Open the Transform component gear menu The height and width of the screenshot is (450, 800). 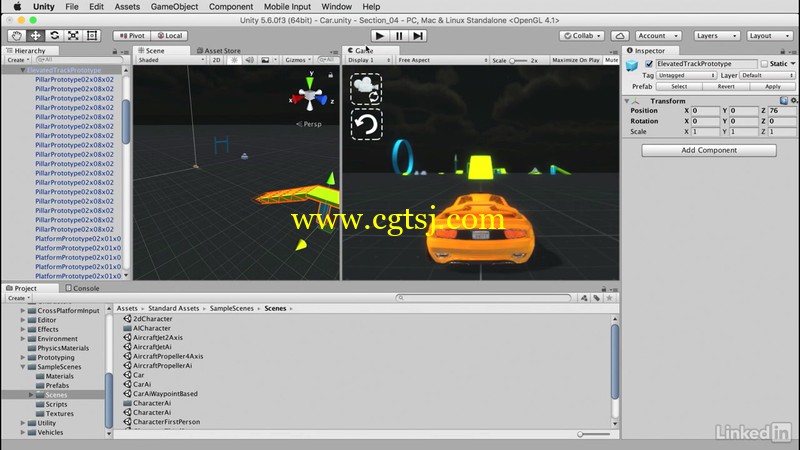[x=794, y=101]
